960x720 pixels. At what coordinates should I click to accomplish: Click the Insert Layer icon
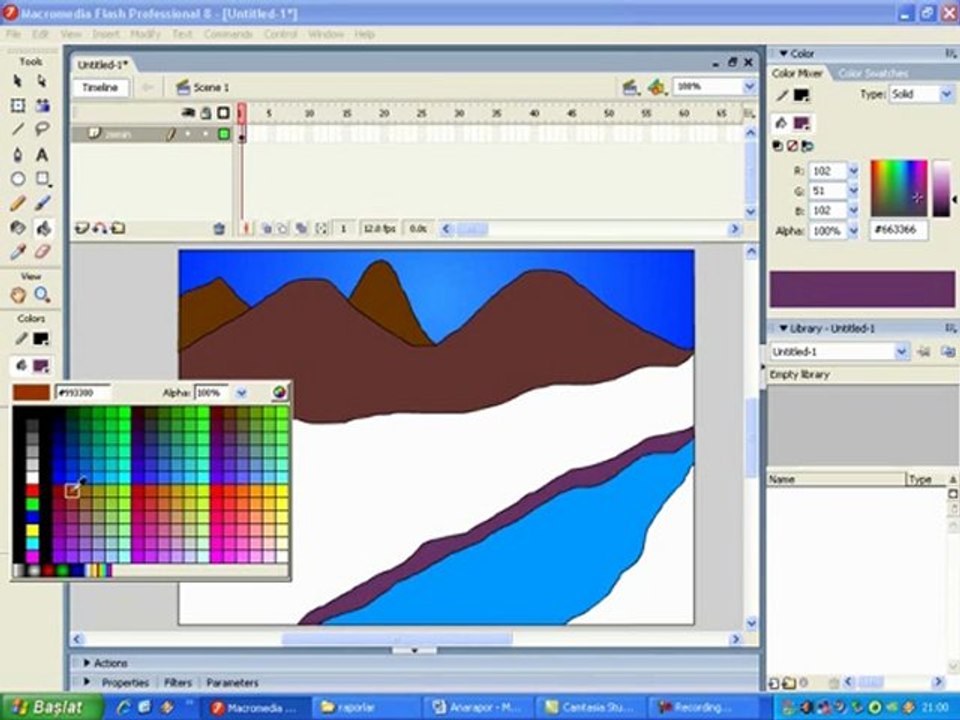click(x=81, y=228)
